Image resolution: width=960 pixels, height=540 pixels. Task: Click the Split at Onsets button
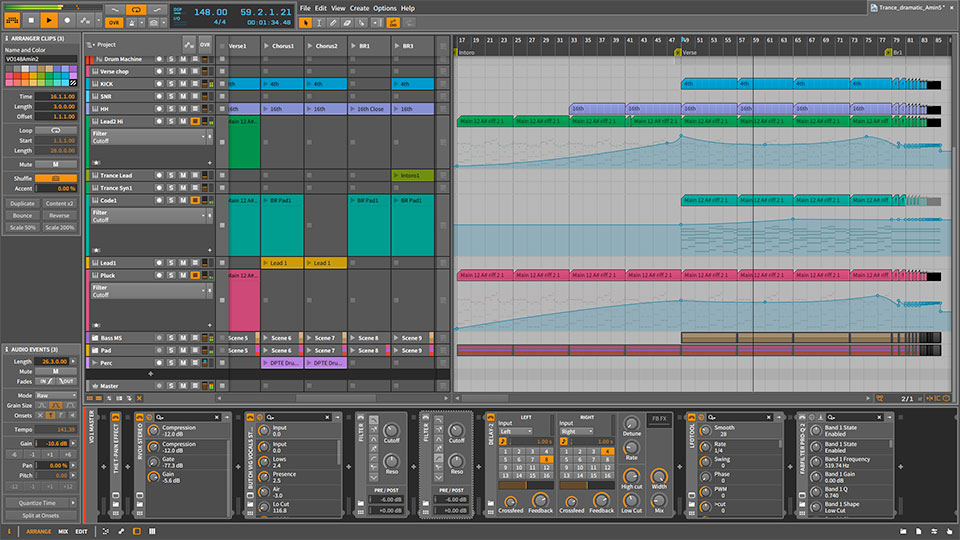(x=41, y=514)
